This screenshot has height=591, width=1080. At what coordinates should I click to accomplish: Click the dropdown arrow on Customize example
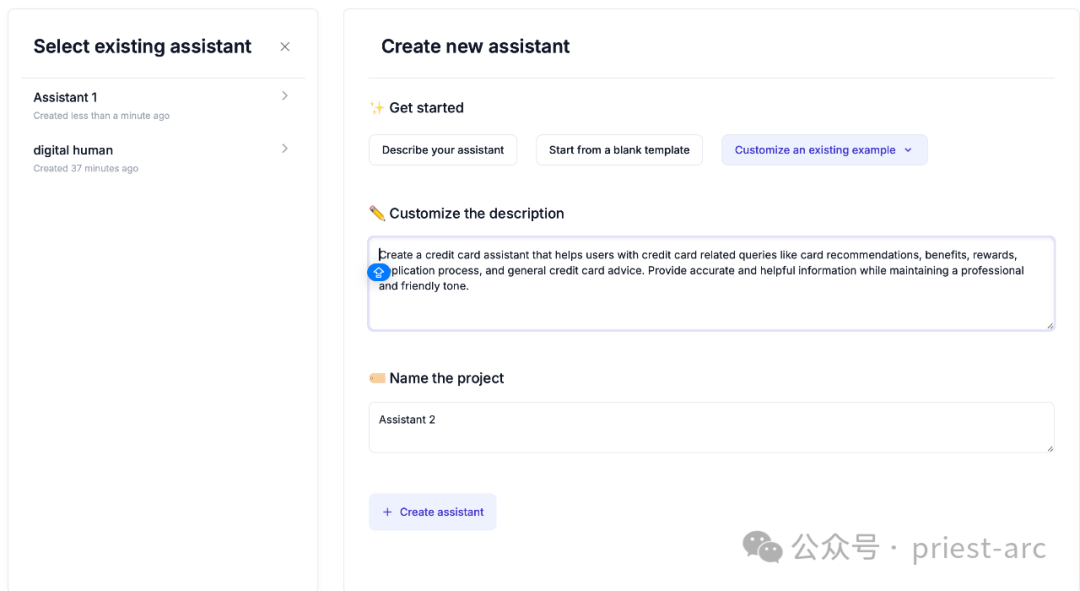click(x=908, y=150)
